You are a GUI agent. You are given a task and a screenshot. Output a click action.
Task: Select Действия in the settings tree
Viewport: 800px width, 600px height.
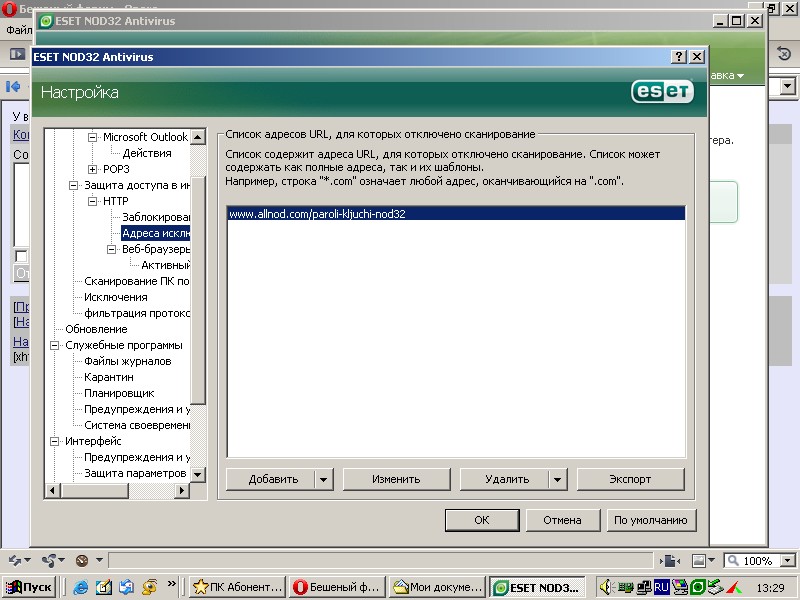pos(147,153)
